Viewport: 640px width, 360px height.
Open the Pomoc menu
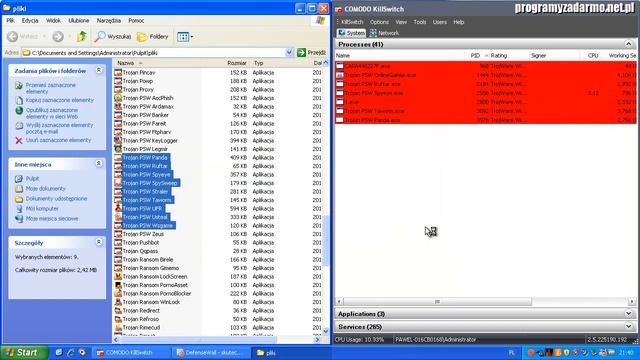[x=136, y=20]
